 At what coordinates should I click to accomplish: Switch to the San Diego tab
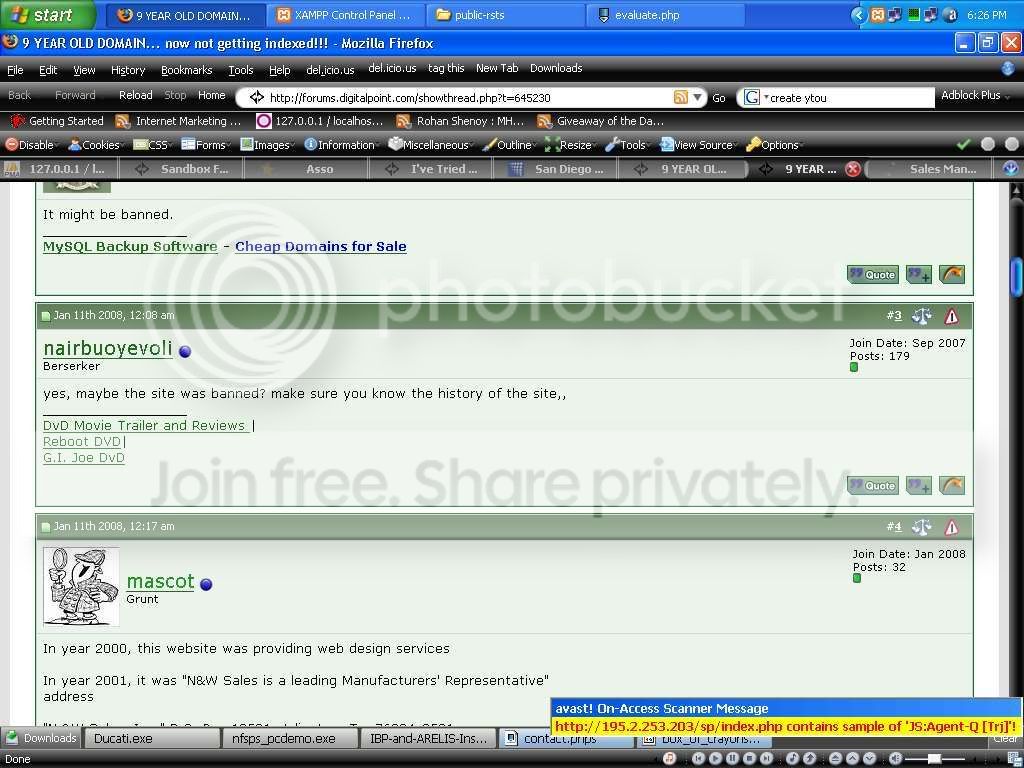(556, 169)
